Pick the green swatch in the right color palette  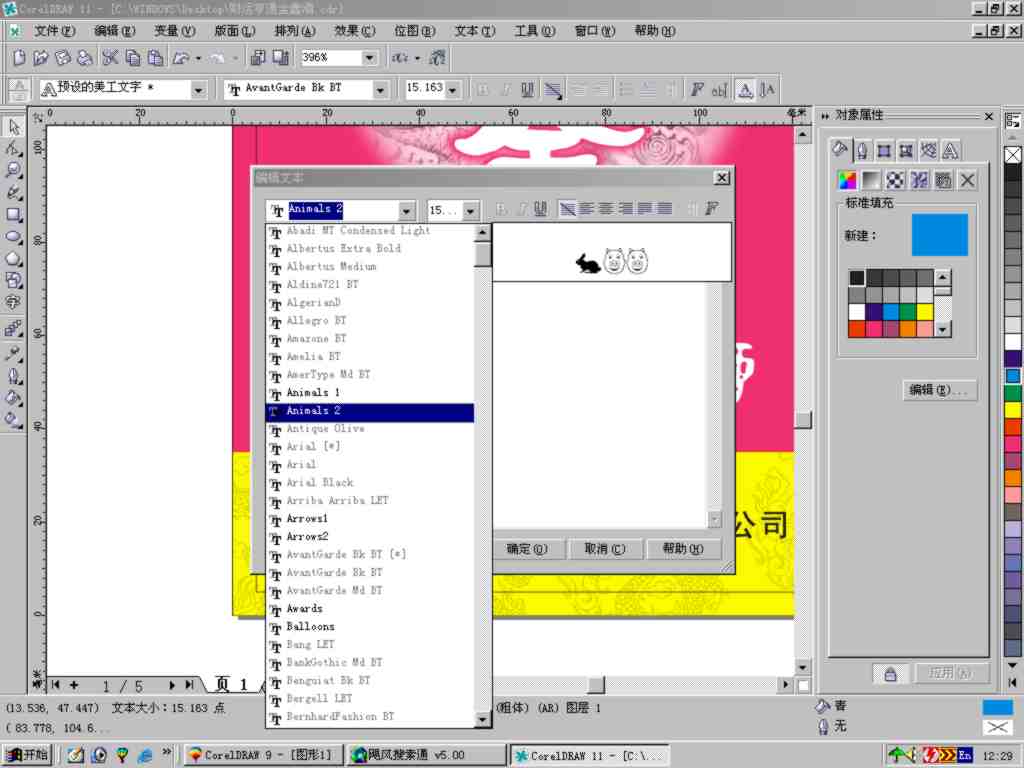point(1012,393)
